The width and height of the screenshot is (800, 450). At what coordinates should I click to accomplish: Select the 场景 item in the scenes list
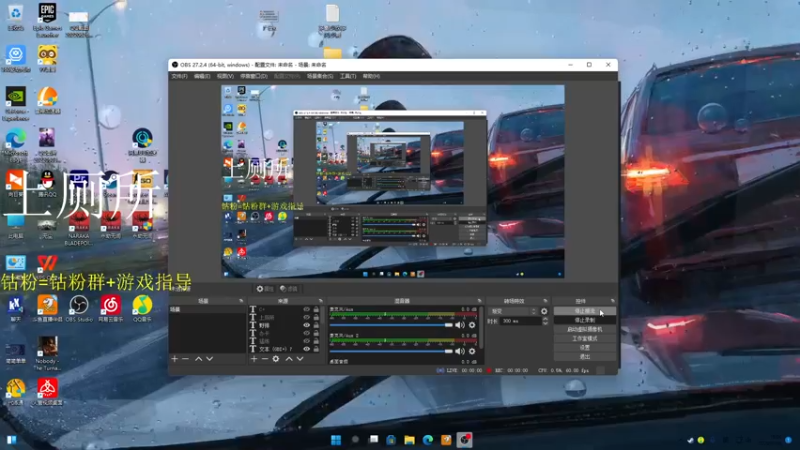pos(207,309)
